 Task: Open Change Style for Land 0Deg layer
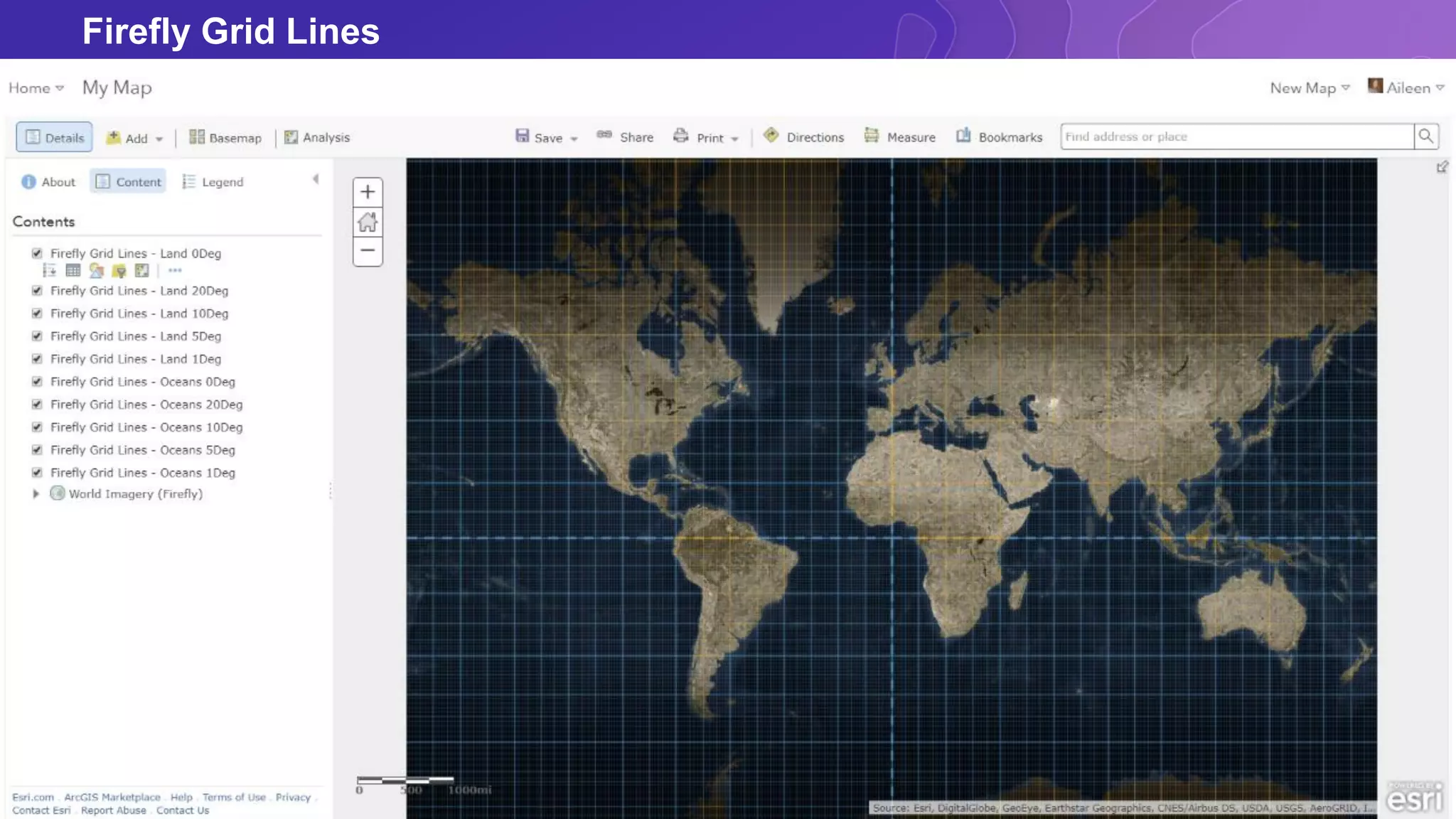click(x=96, y=271)
